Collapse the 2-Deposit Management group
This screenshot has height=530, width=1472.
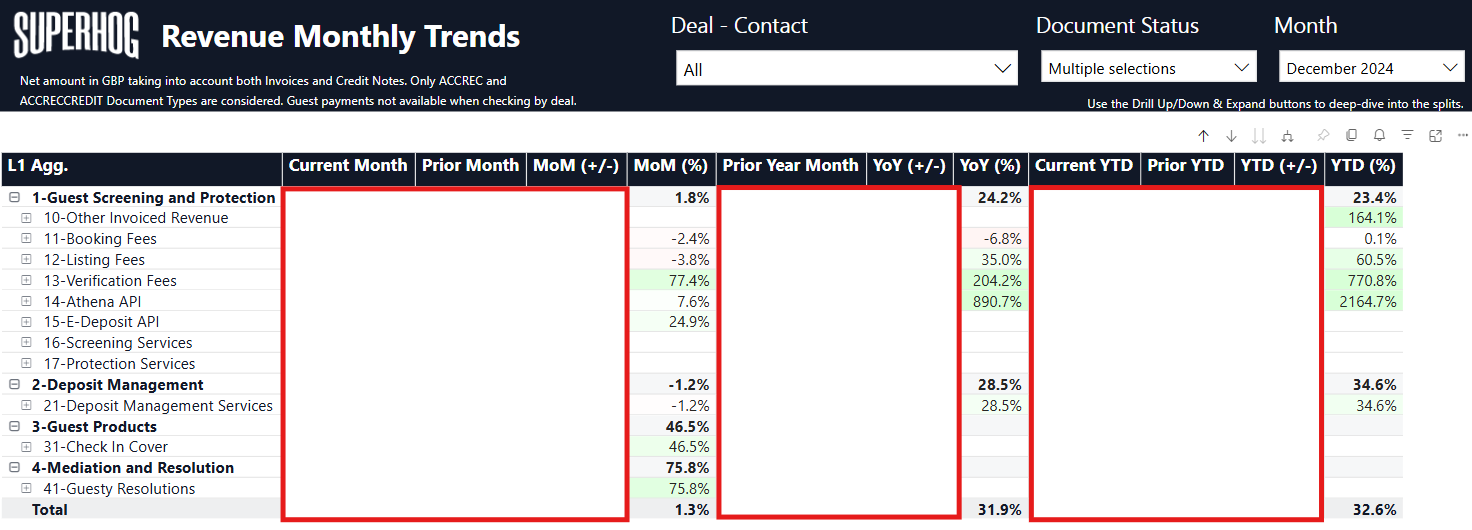pyautogui.click(x=15, y=385)
